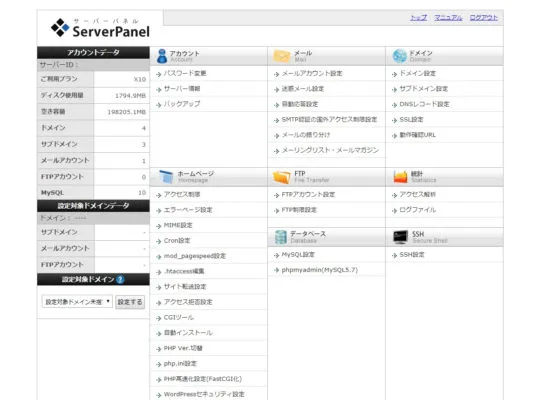Screen dimensions: 538x400
Task: Click the ホームページ section icon
Action: 166,177
